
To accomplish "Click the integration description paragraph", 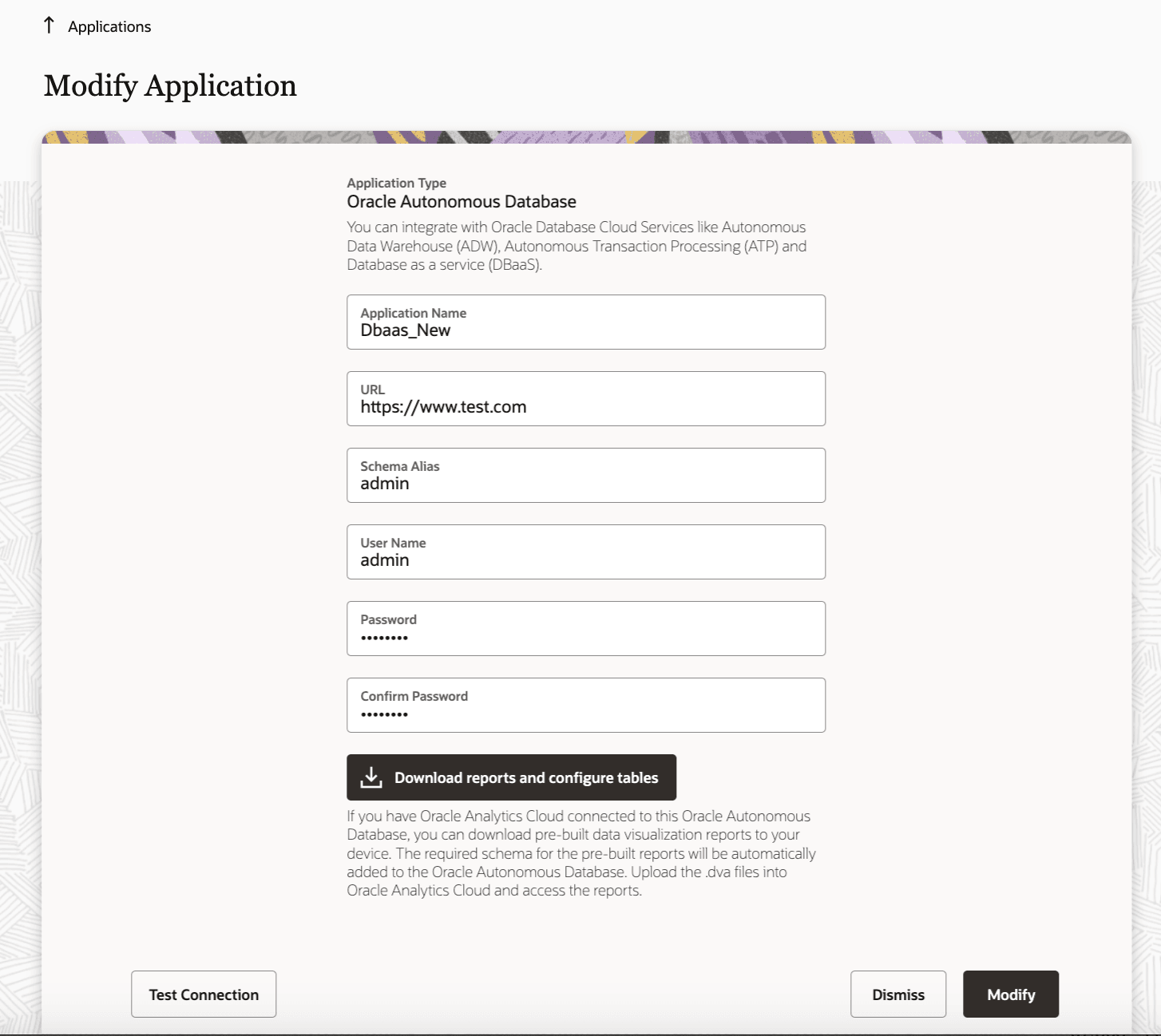I will 576,246.
